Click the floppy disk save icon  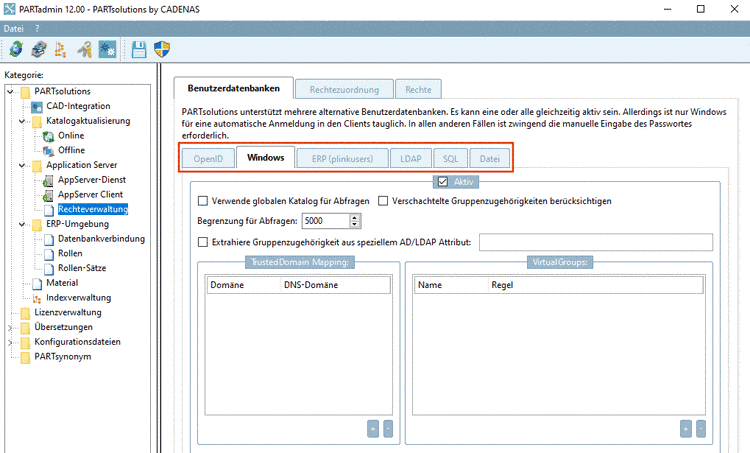click(139, 49)
